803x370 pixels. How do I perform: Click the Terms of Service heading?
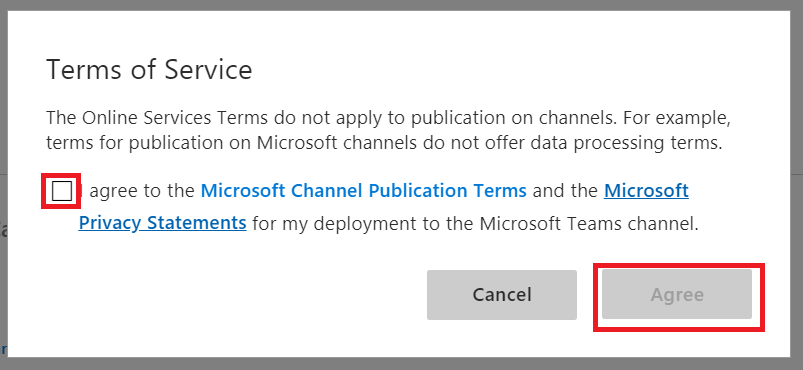tap(149, 70)
